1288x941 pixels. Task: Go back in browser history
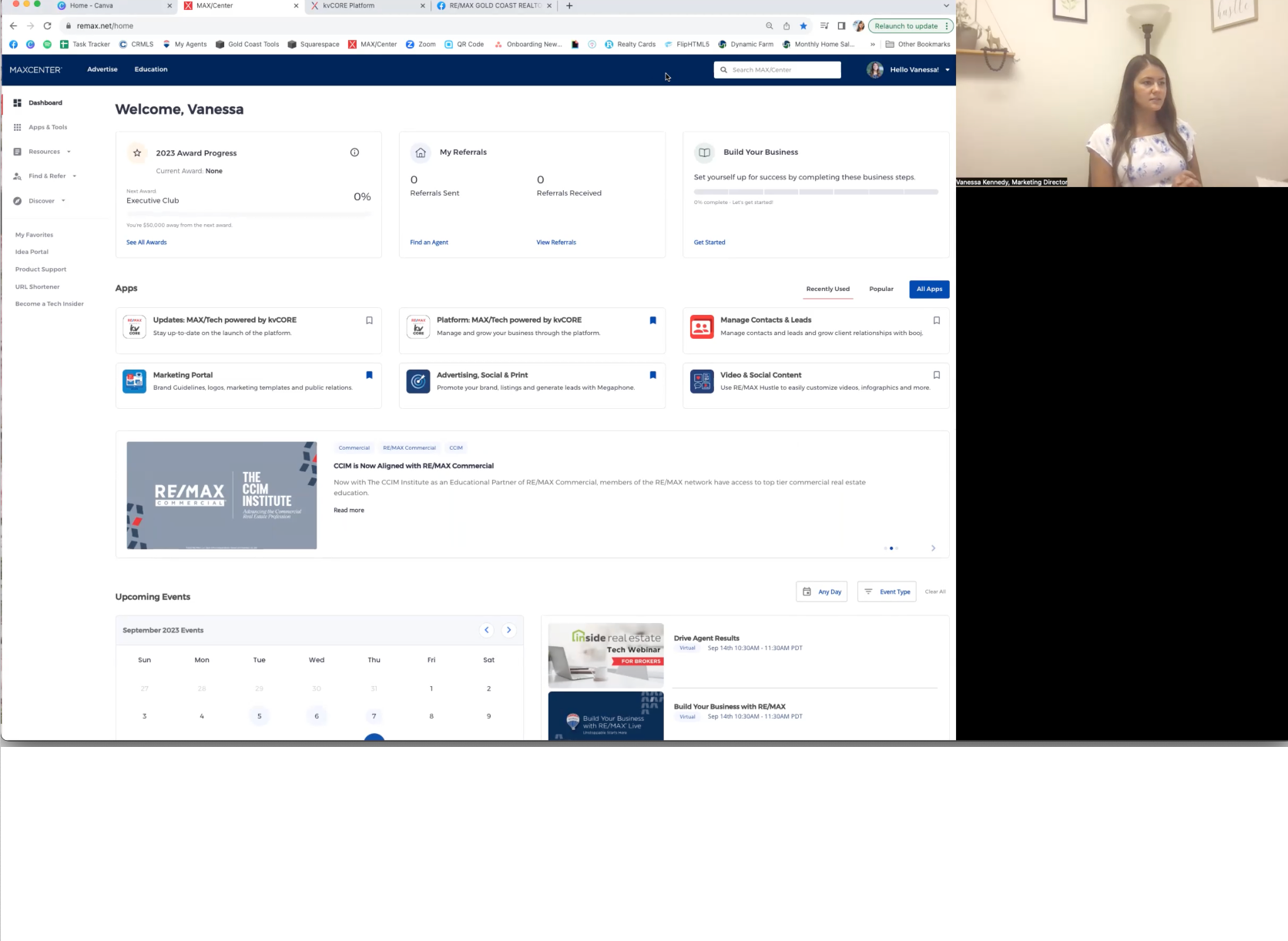[x=13, y=26]
